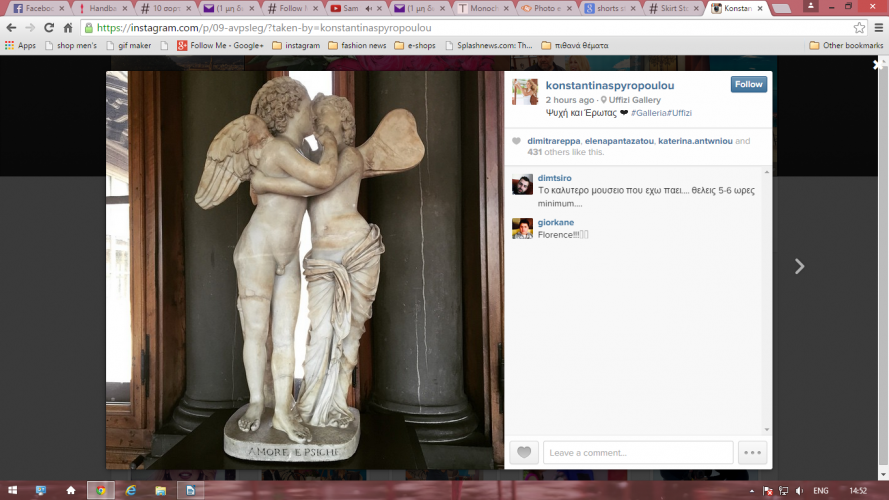Open konstantinaspyropoulou profile name link
The height and width of the screenshot is (500, 889).
pos(609,86)
